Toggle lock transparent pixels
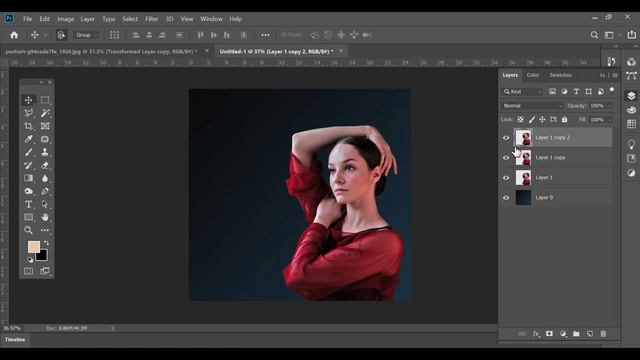Viewport: 640px width, 360px height. [520, 120]
